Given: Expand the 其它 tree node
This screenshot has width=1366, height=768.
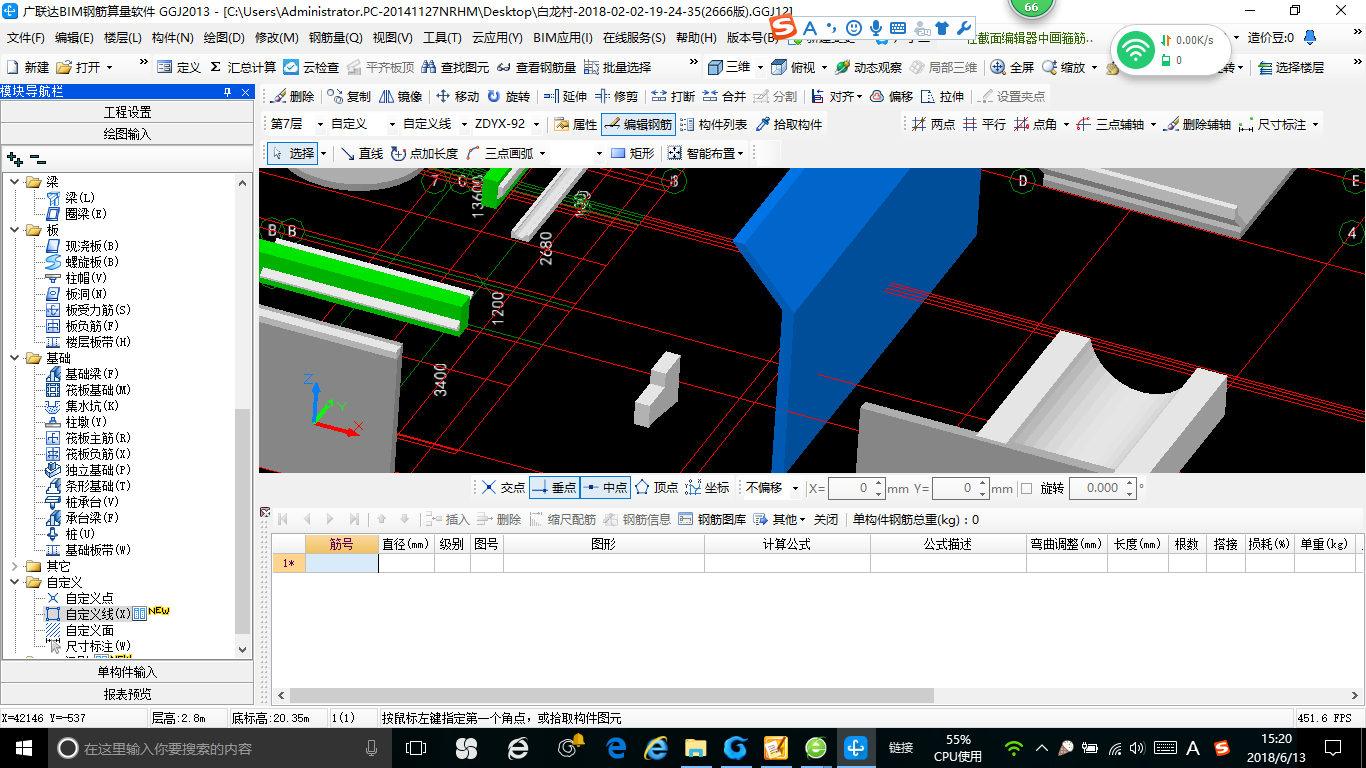Looking at the screenshot, I should coord(14,566).
